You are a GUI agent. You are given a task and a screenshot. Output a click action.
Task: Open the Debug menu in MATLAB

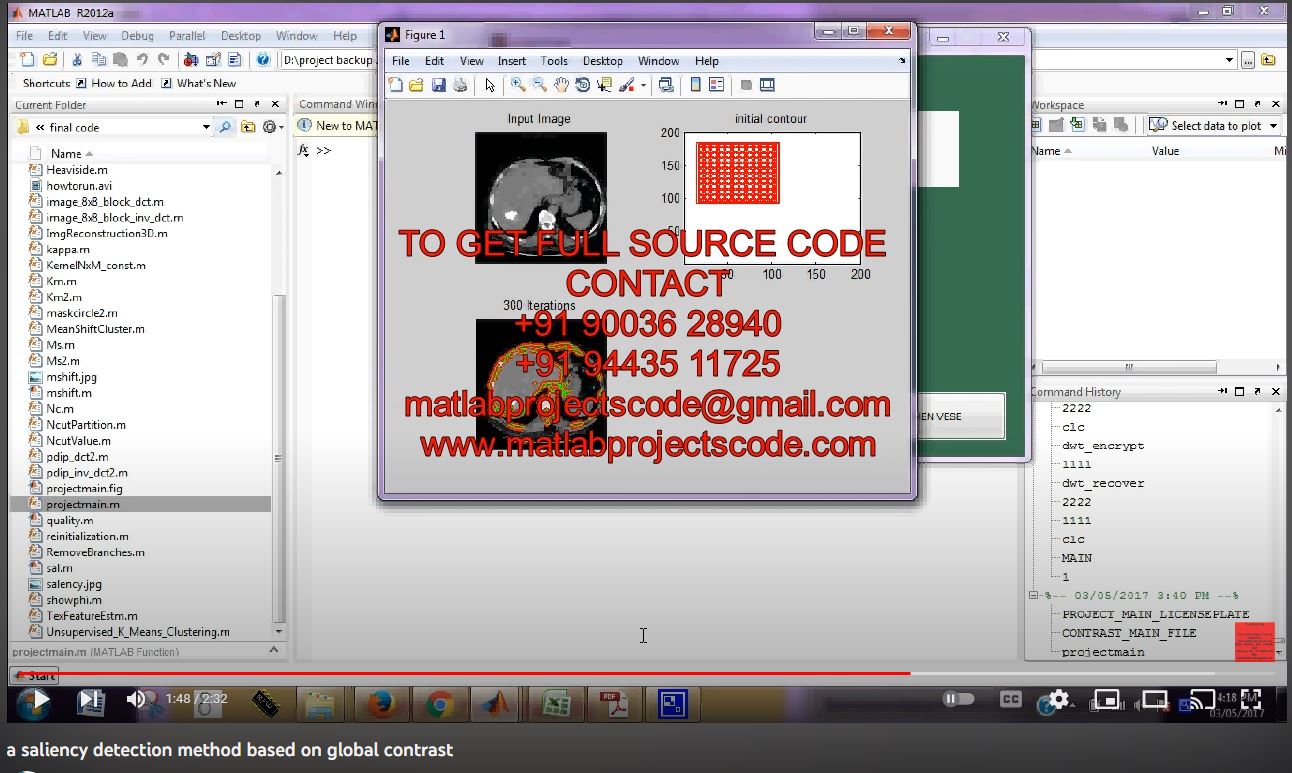[137, 36]
